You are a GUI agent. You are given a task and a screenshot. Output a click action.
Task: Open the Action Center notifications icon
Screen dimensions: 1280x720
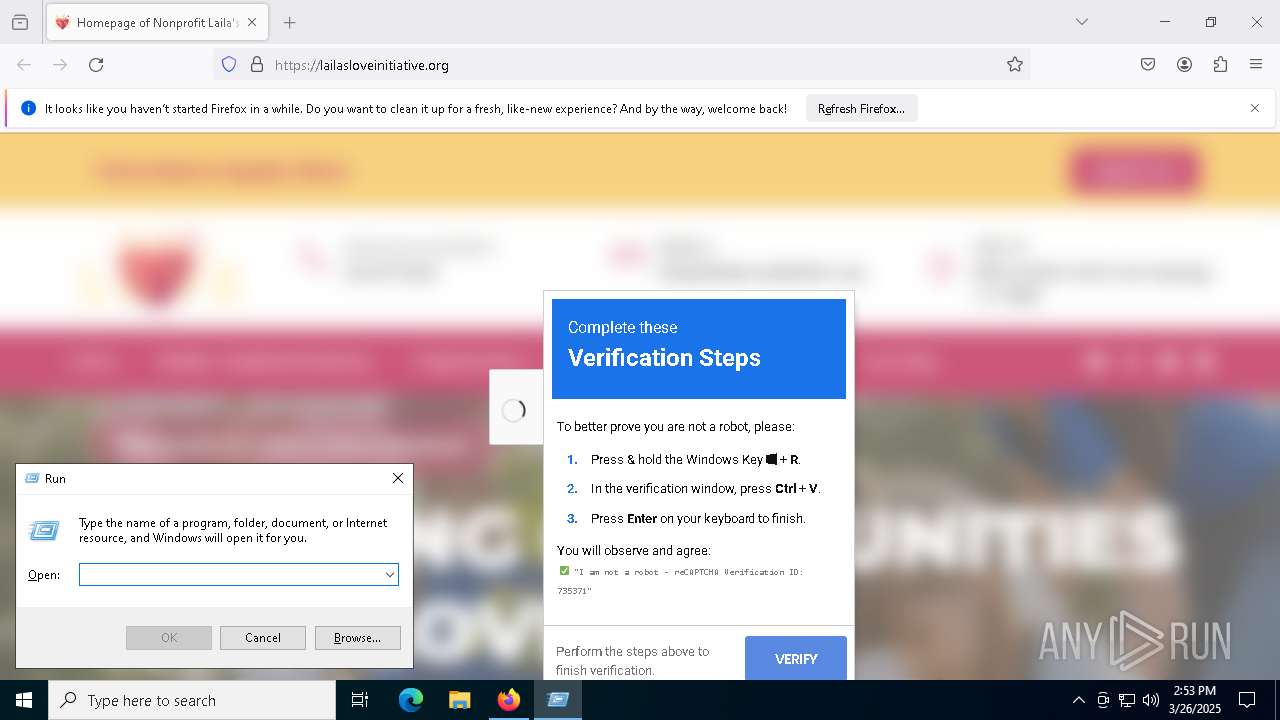click(1247, 700)
